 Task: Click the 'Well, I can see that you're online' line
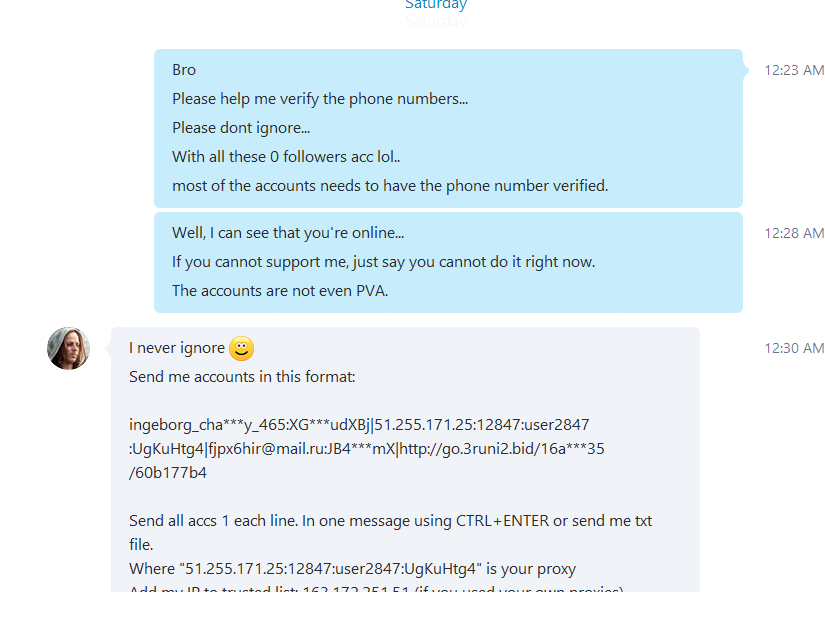tap(288, 233)
